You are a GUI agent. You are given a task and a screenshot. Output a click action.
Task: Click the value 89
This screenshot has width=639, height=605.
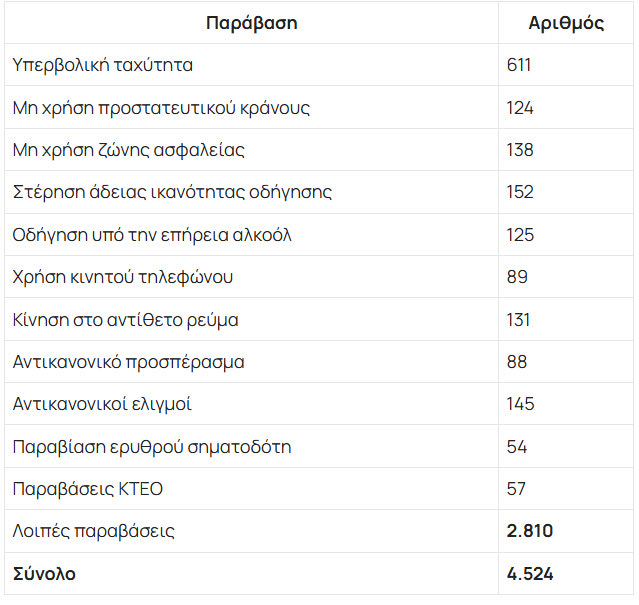coord(517,277)
